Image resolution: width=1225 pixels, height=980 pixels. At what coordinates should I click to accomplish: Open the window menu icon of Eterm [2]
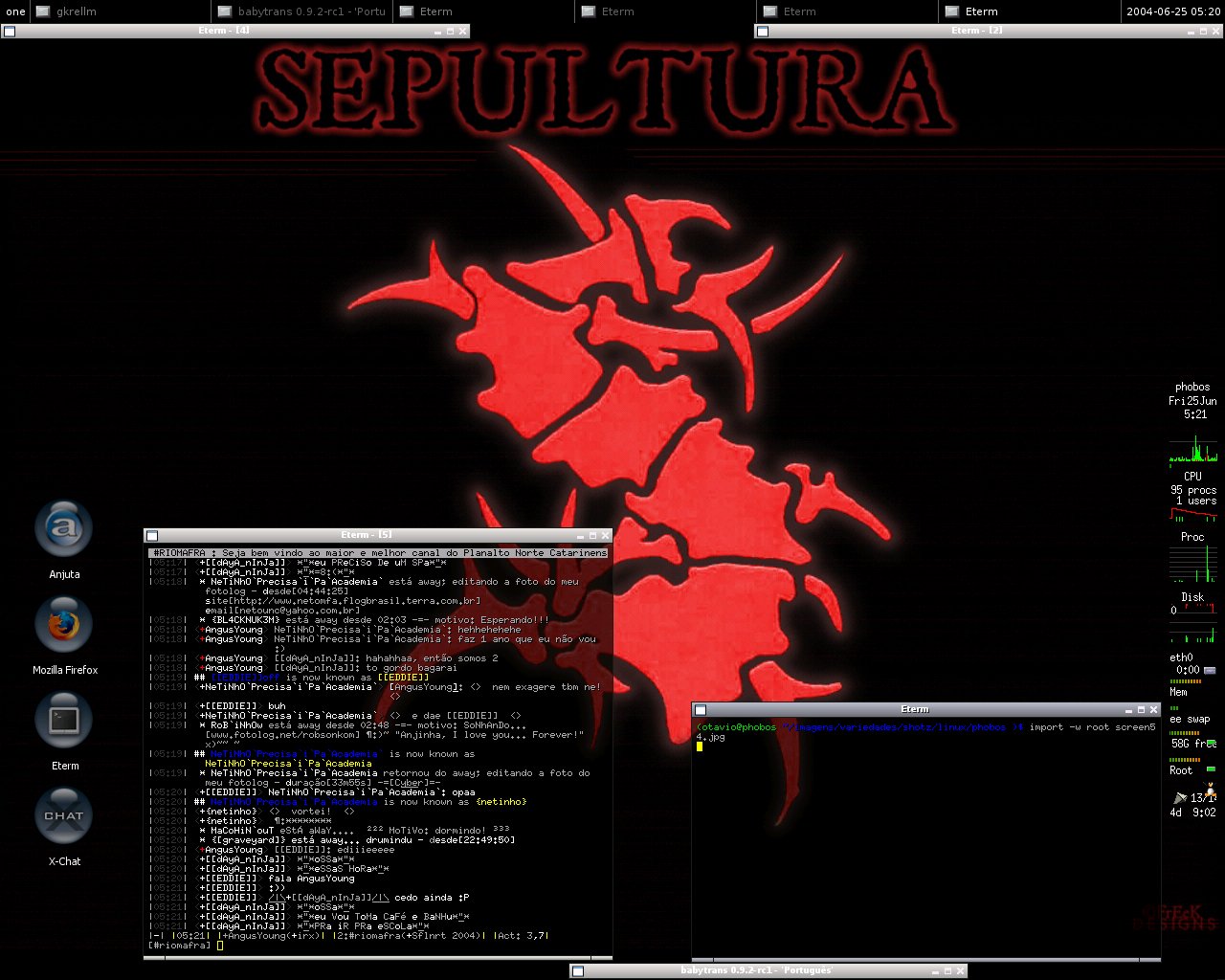[763, 32]
